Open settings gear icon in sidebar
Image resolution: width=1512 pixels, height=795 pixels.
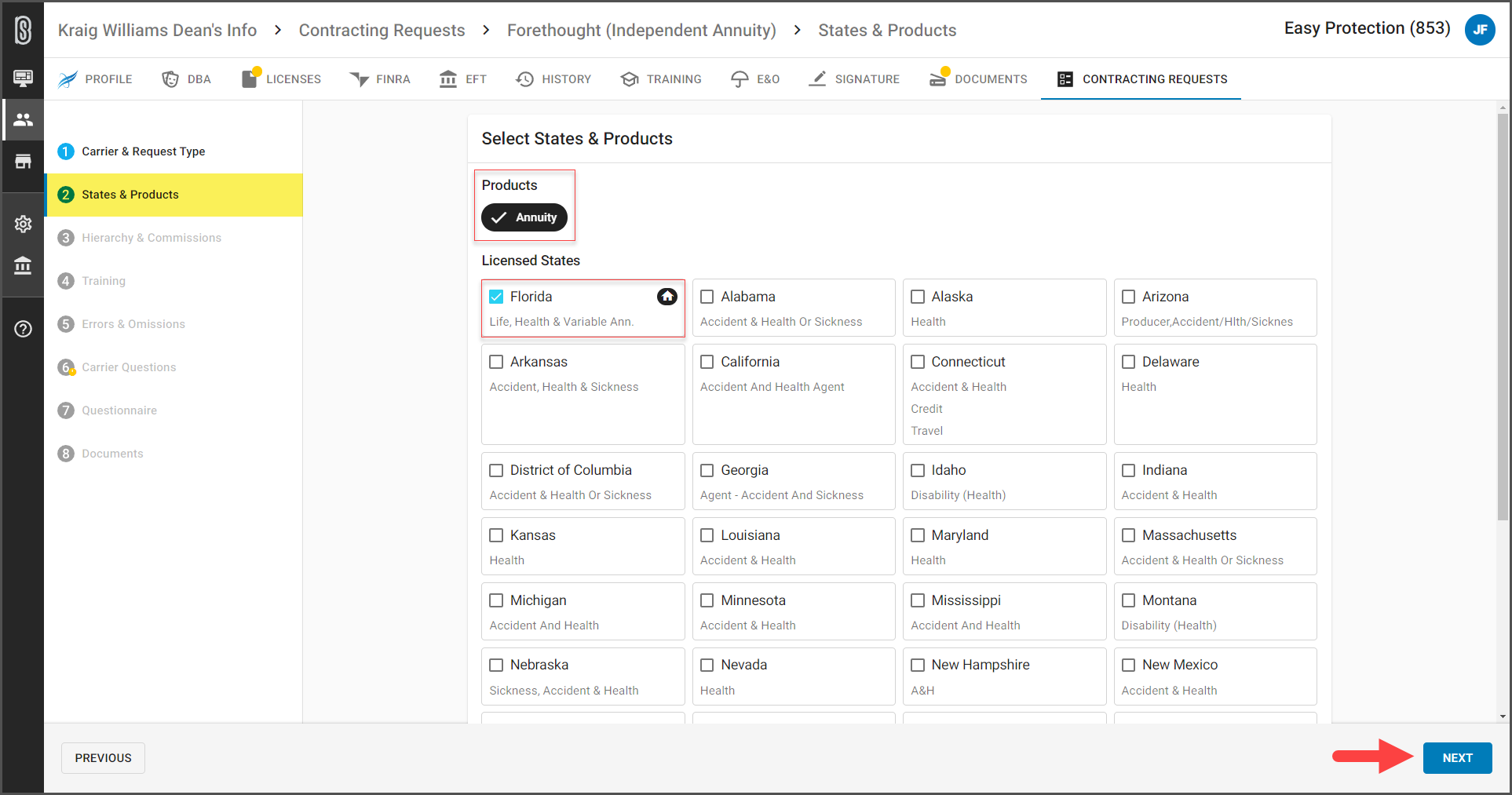(x=23, y=224)
